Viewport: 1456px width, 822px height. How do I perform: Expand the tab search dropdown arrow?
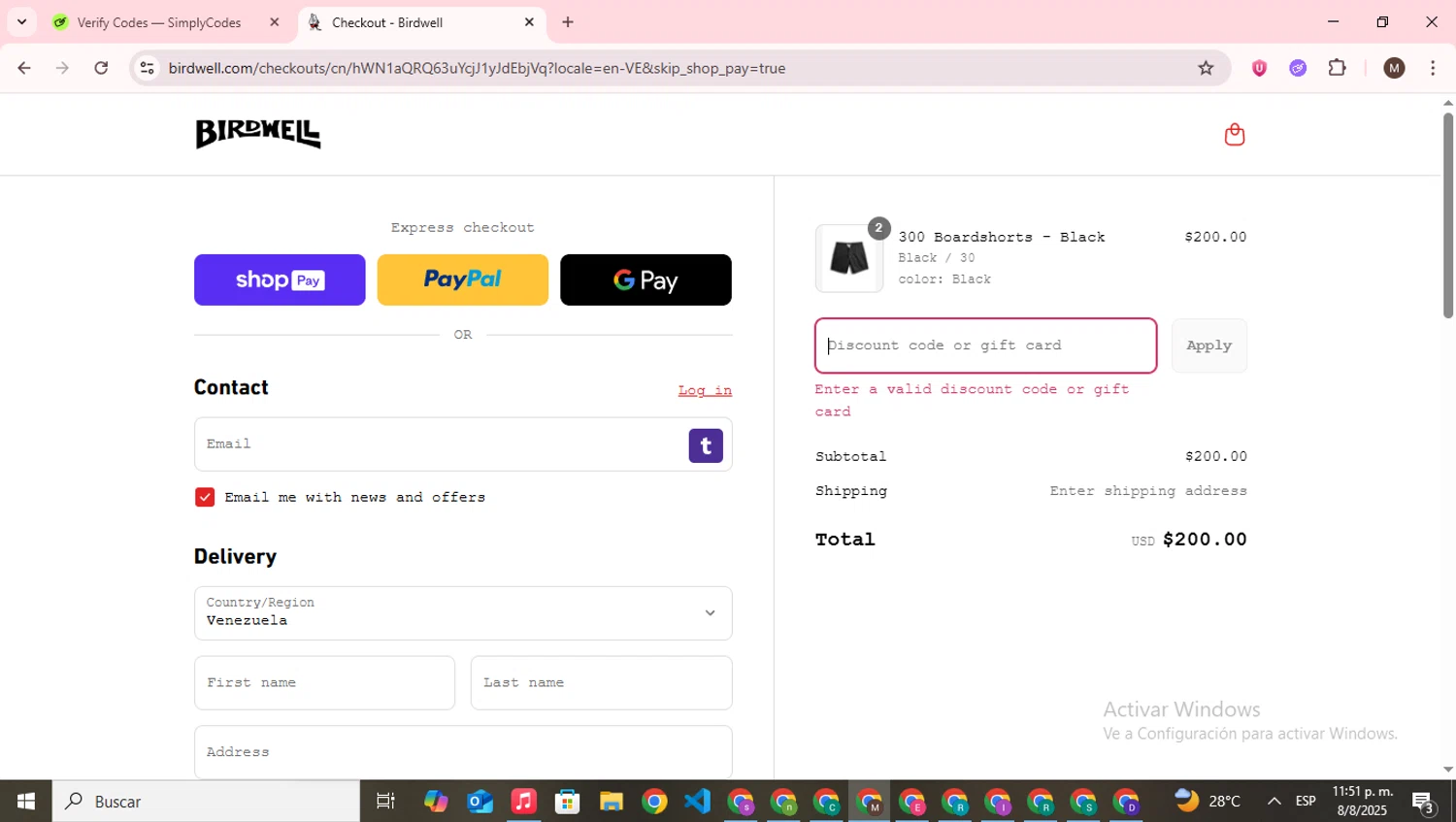pos(21,22)
